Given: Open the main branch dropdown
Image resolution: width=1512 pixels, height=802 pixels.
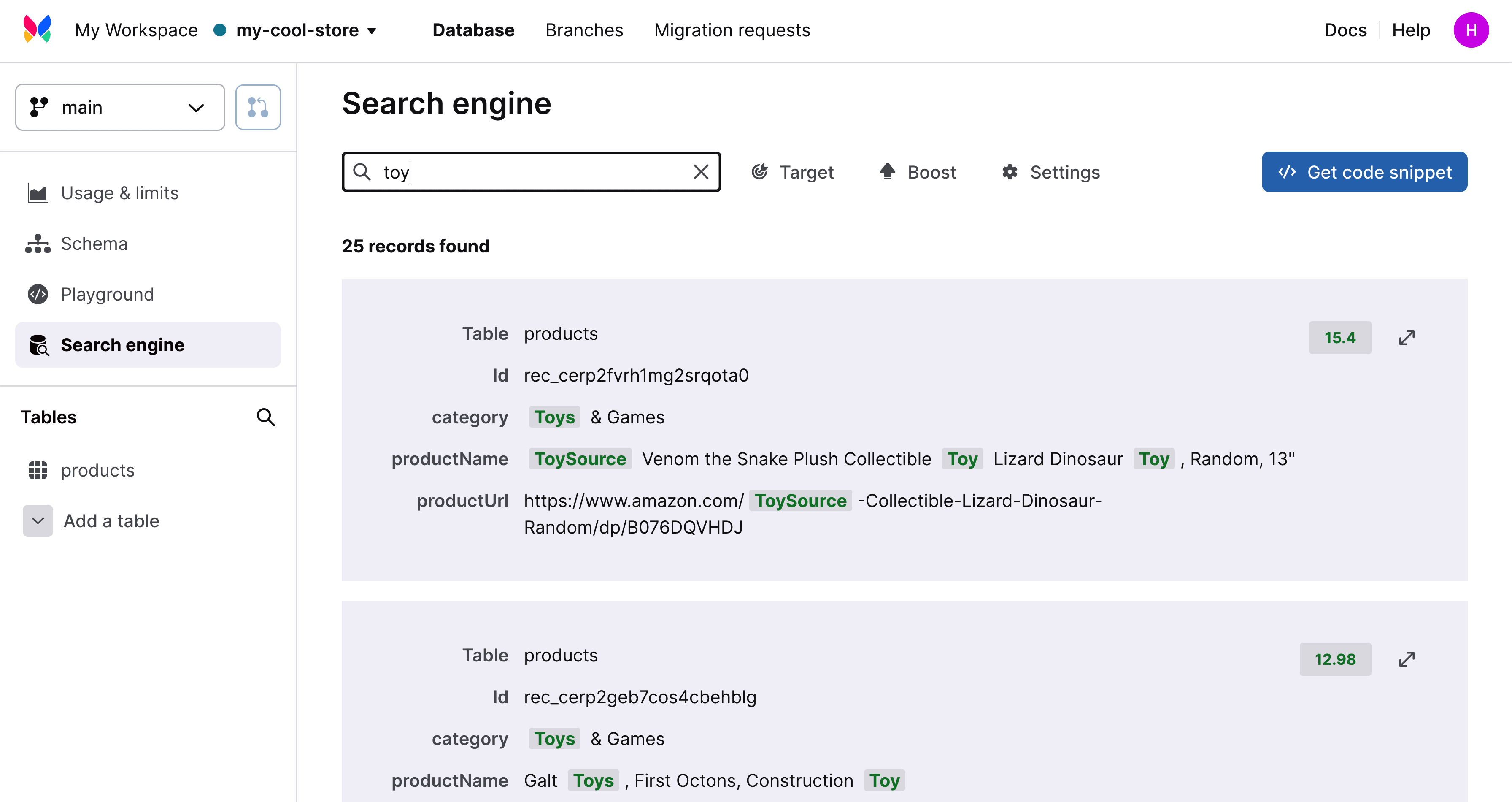Looking at the screenshot, I should 120,108.
